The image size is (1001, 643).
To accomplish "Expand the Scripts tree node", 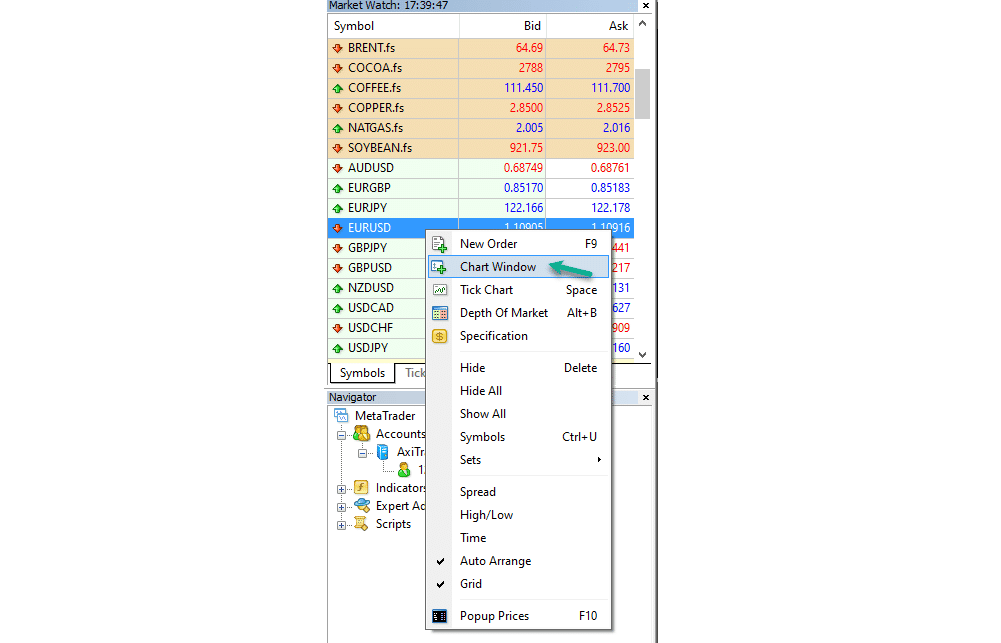I will coord(342,525).
